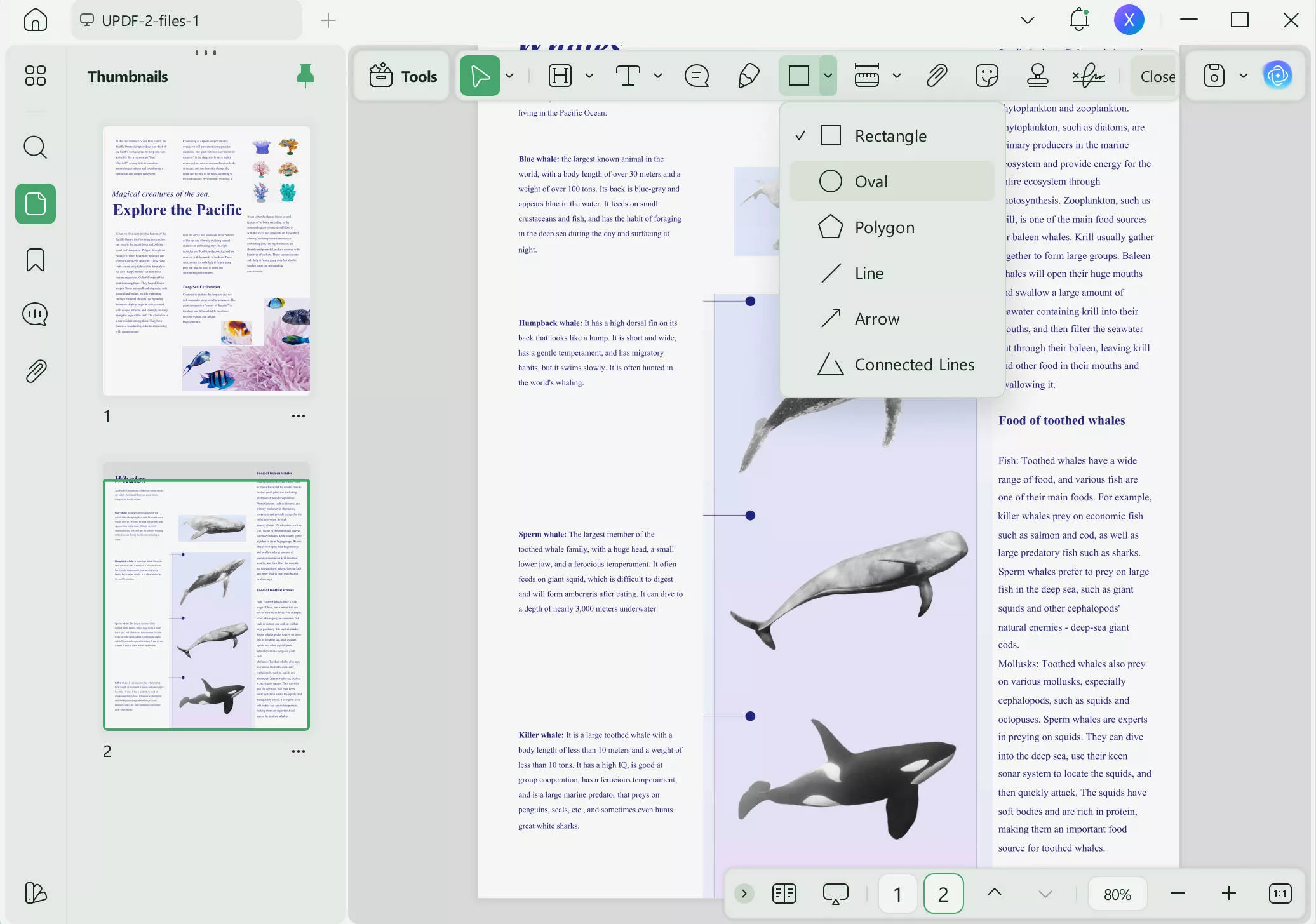This screenshot has width=1316, height=924.
Task: Expand the text tool dropdown
Action: [x=658, y=75]
